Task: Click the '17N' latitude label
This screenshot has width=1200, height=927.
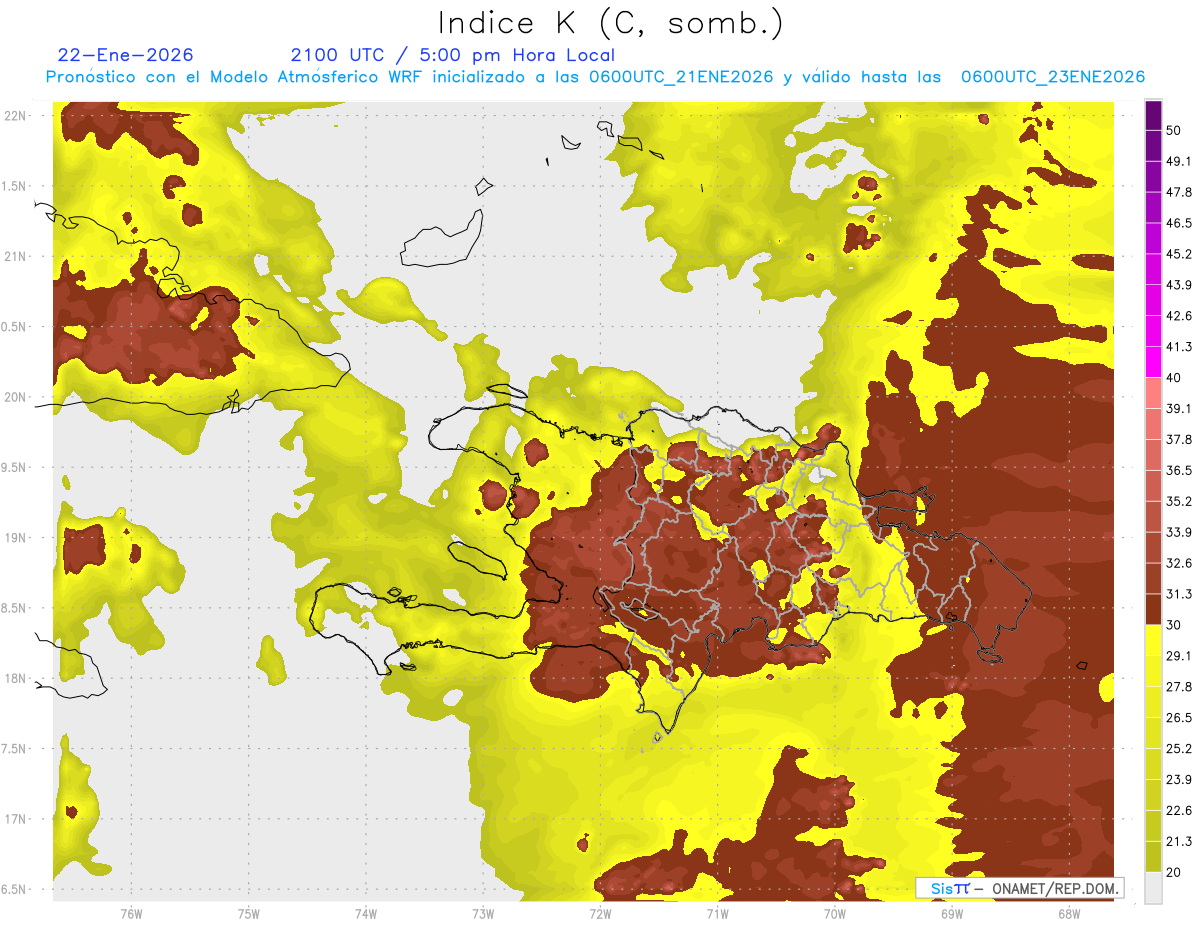Action: tap(14, 819)
